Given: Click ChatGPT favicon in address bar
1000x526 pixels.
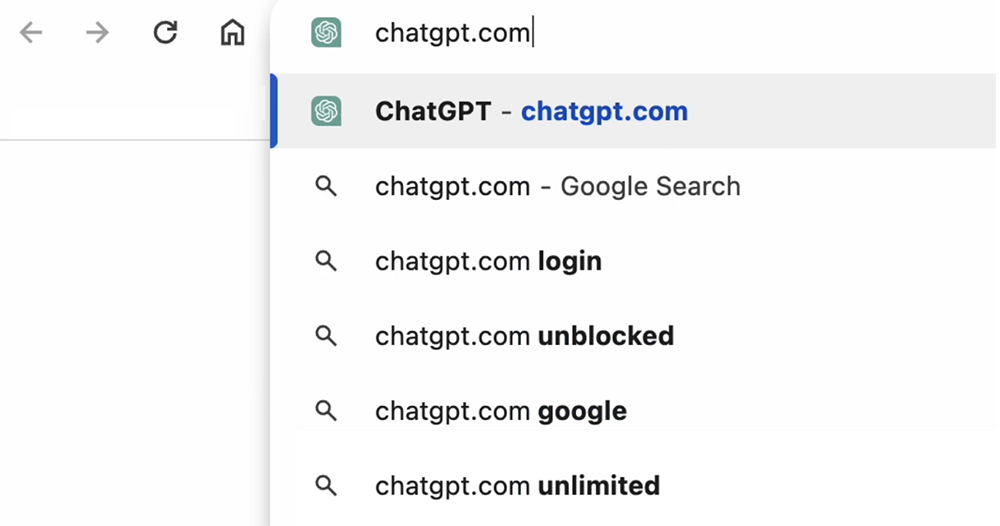Looking at the screenshot, I should pos(326,33).
